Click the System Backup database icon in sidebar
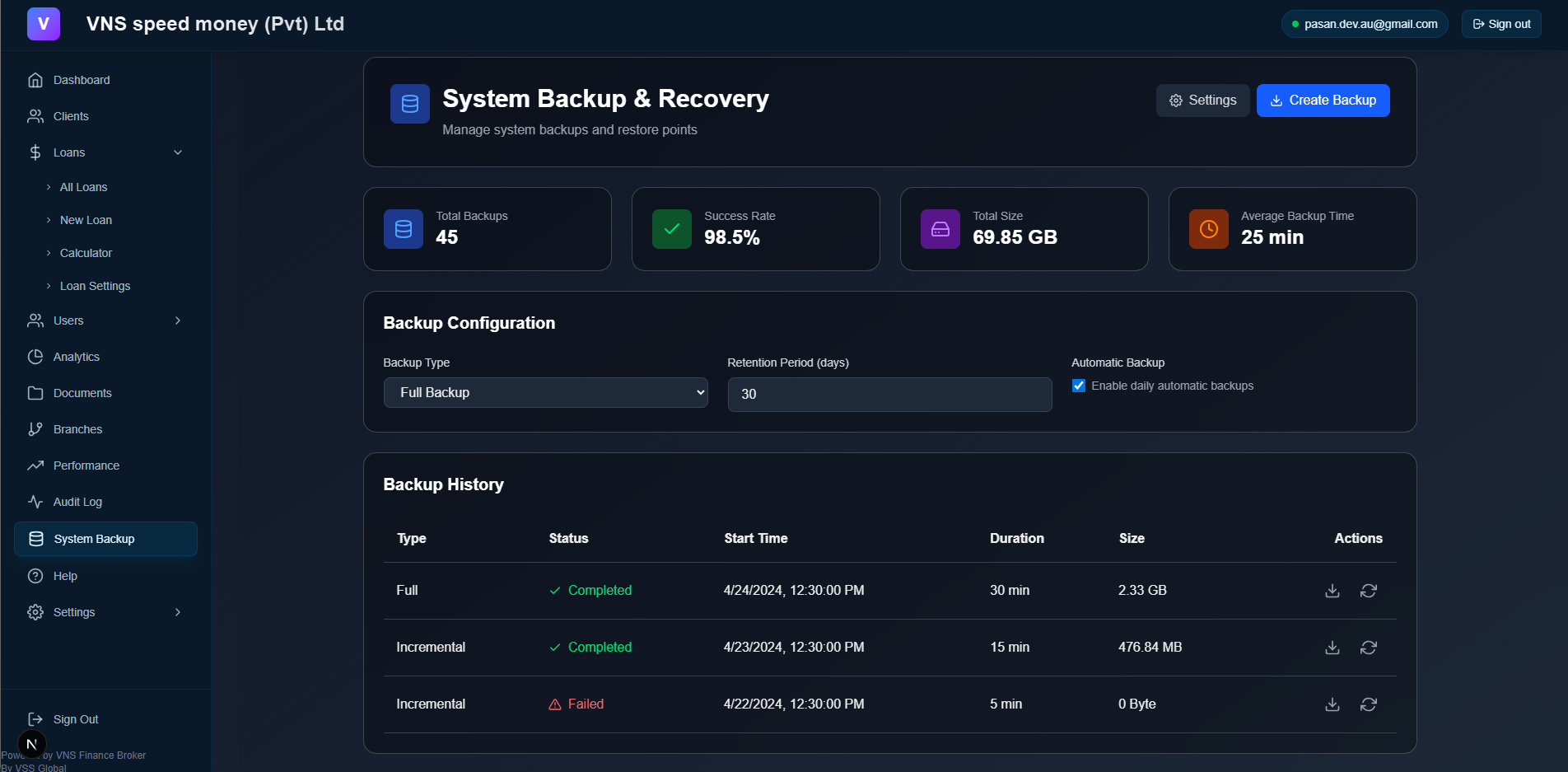The image size is (1568, 772). pos(36,539)
